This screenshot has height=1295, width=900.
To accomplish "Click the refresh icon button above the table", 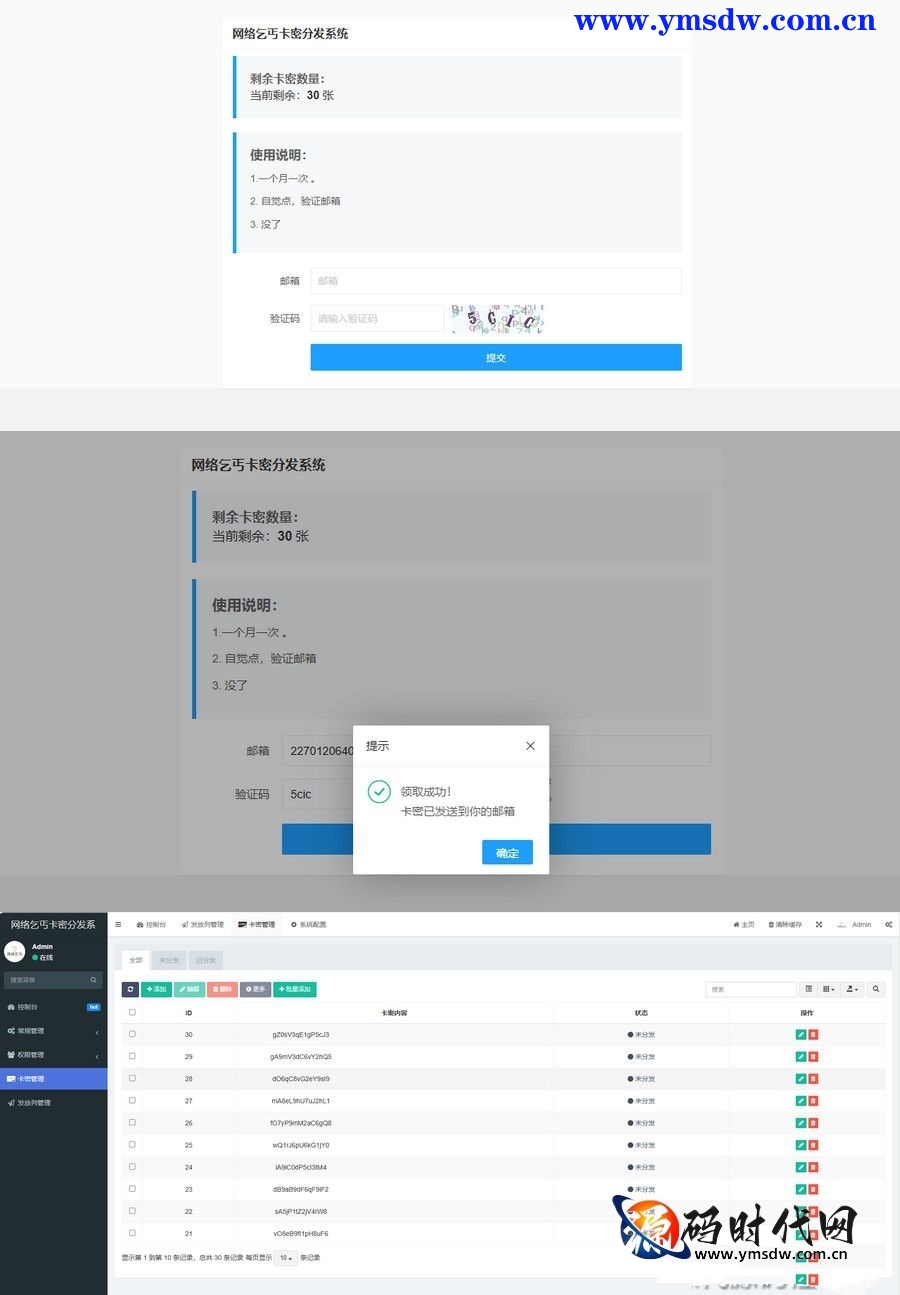I will point(130,989).
